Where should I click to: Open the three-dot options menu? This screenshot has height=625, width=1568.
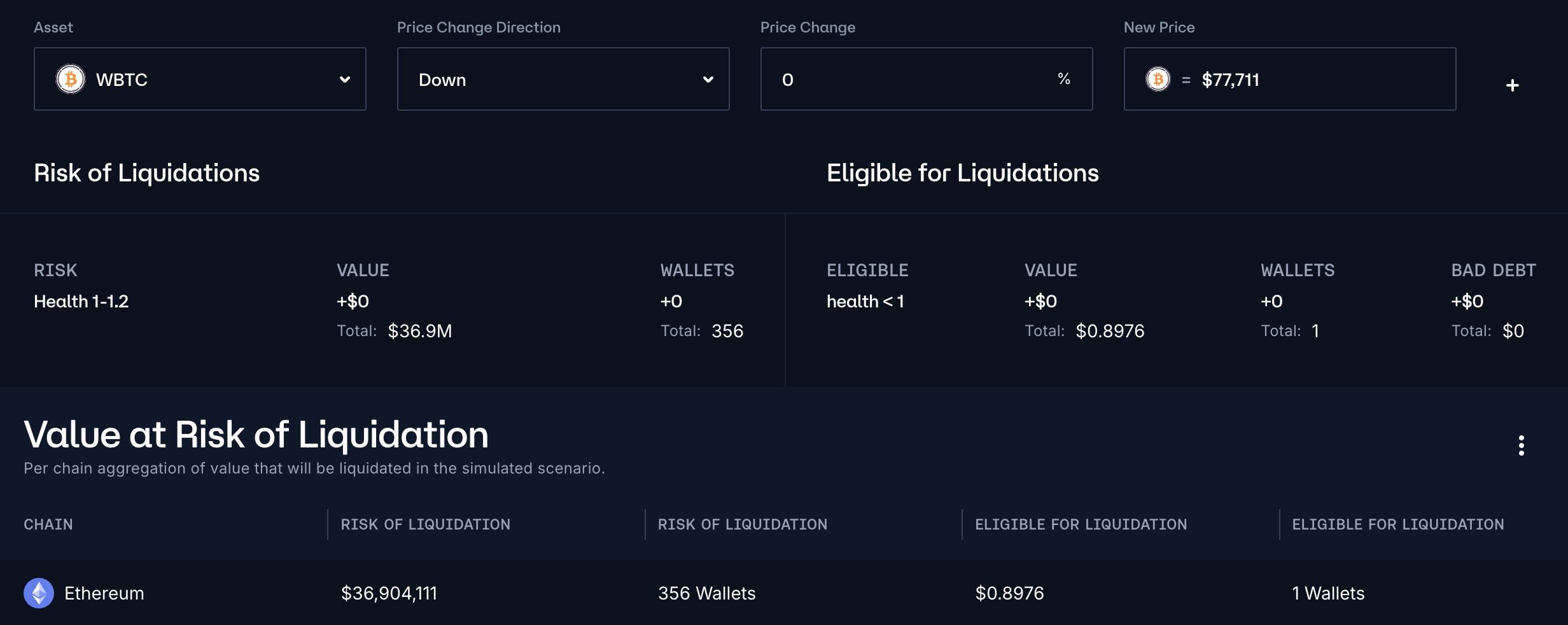[1521, 446]
